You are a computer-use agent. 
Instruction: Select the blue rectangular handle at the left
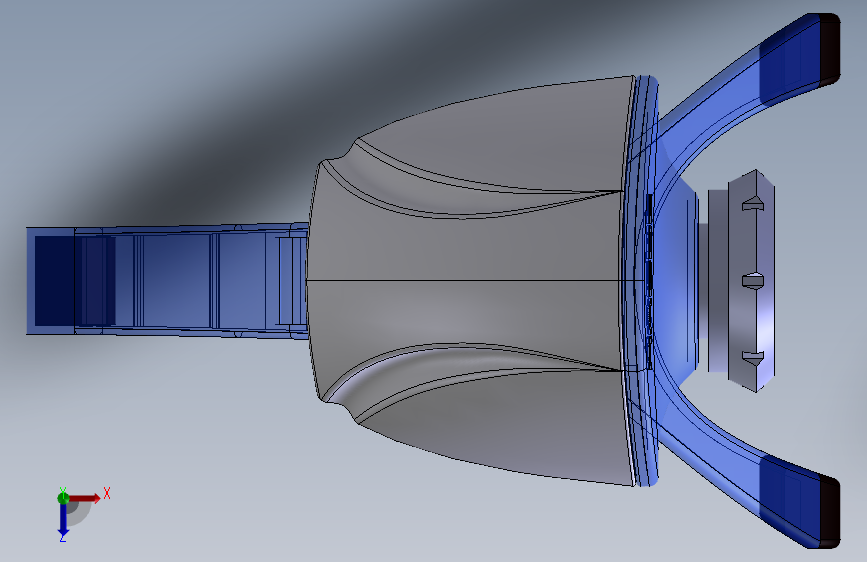[x=167, y=280]
